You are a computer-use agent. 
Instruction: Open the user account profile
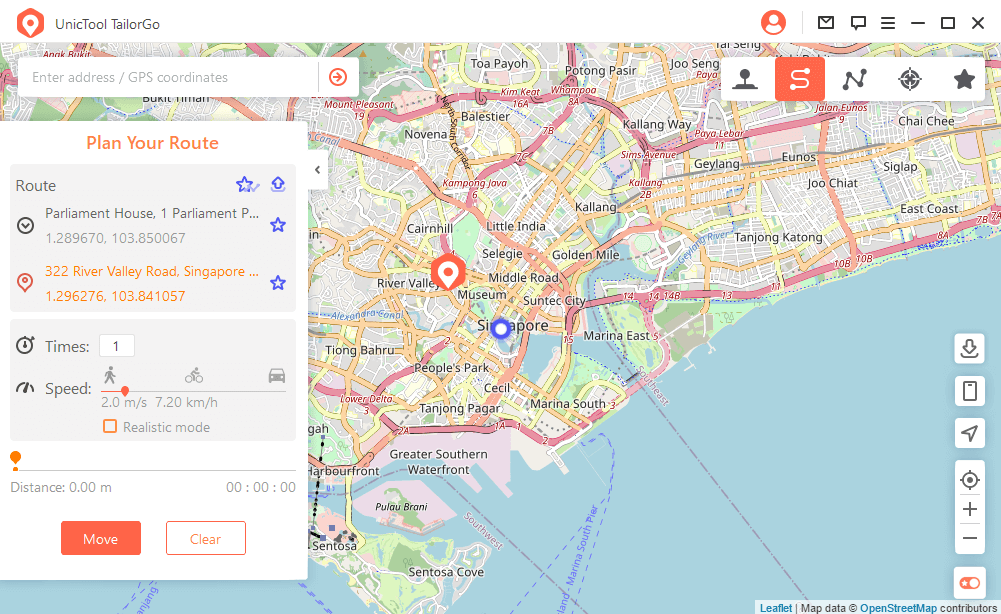(x=773, y=23)
